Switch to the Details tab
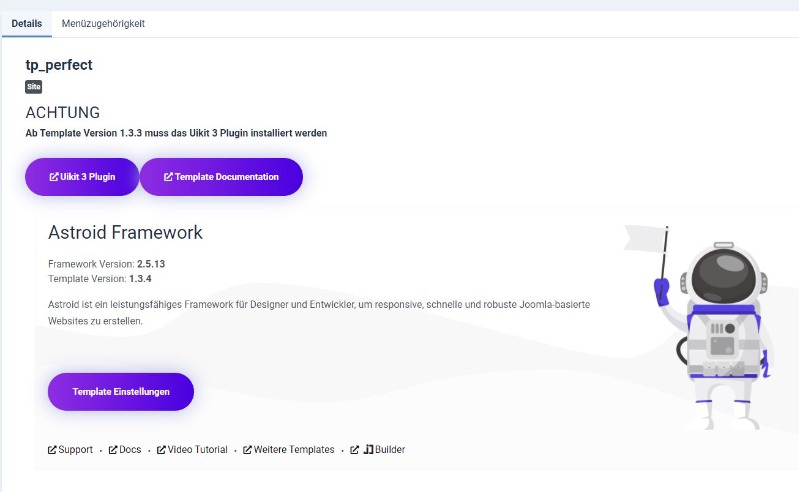Image resolution: width=799 pixels, height=492 pixels. click(x=26, y=24)
